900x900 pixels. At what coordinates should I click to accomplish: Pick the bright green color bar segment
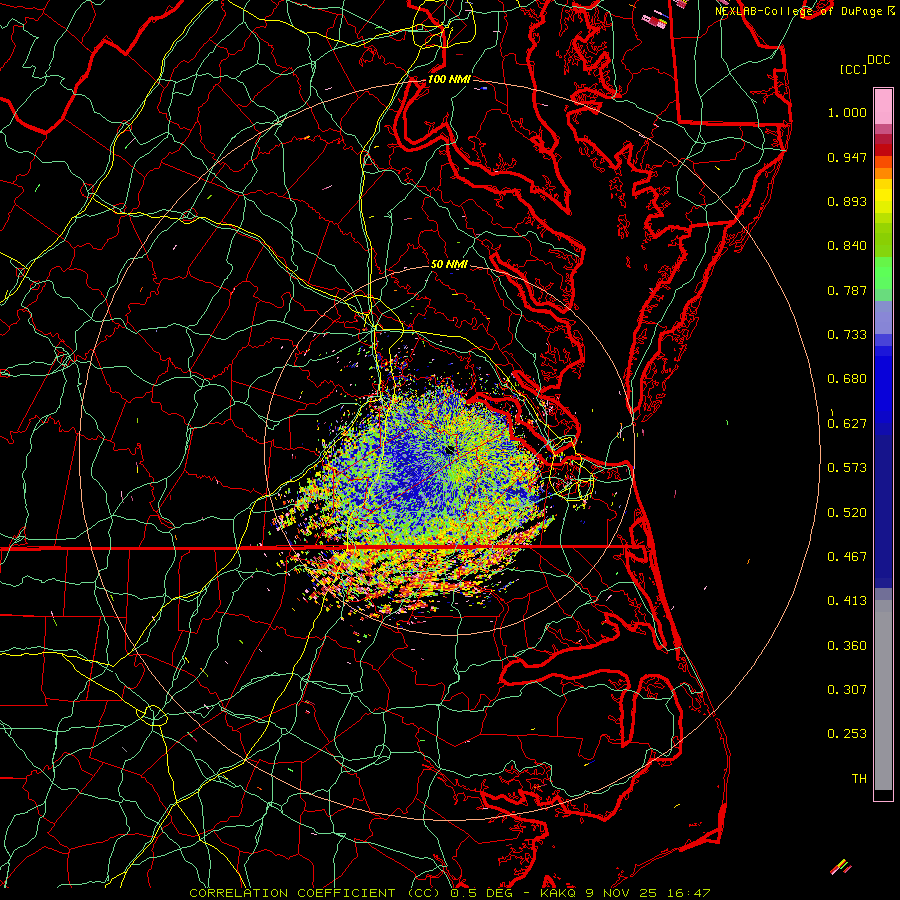[883, 273]
